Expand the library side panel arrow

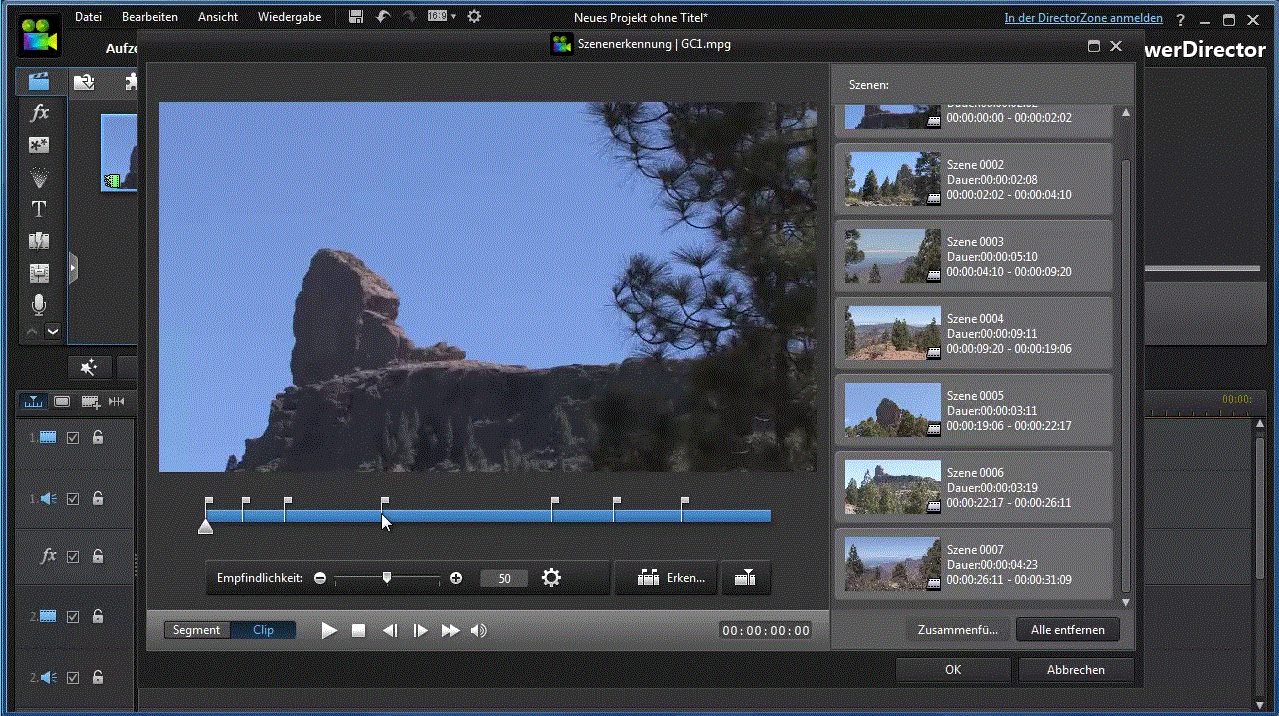point(72,268)
